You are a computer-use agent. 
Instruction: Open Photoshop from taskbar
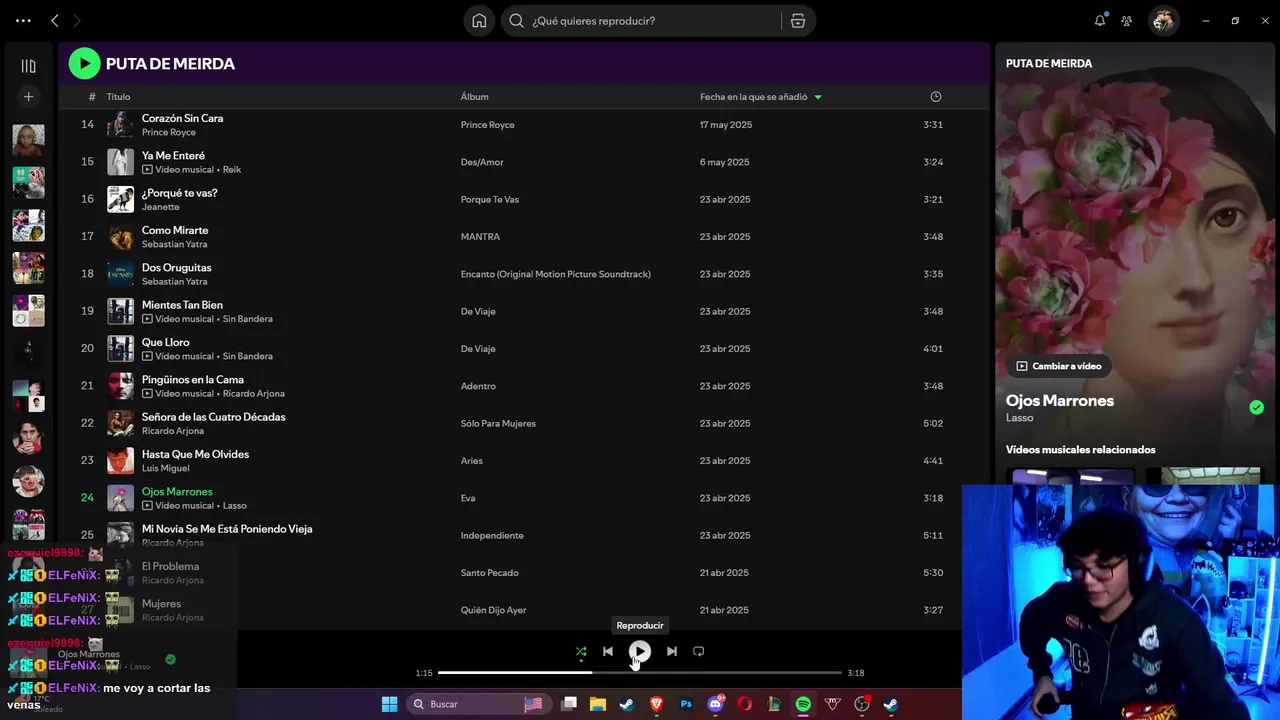click(686, 704)
